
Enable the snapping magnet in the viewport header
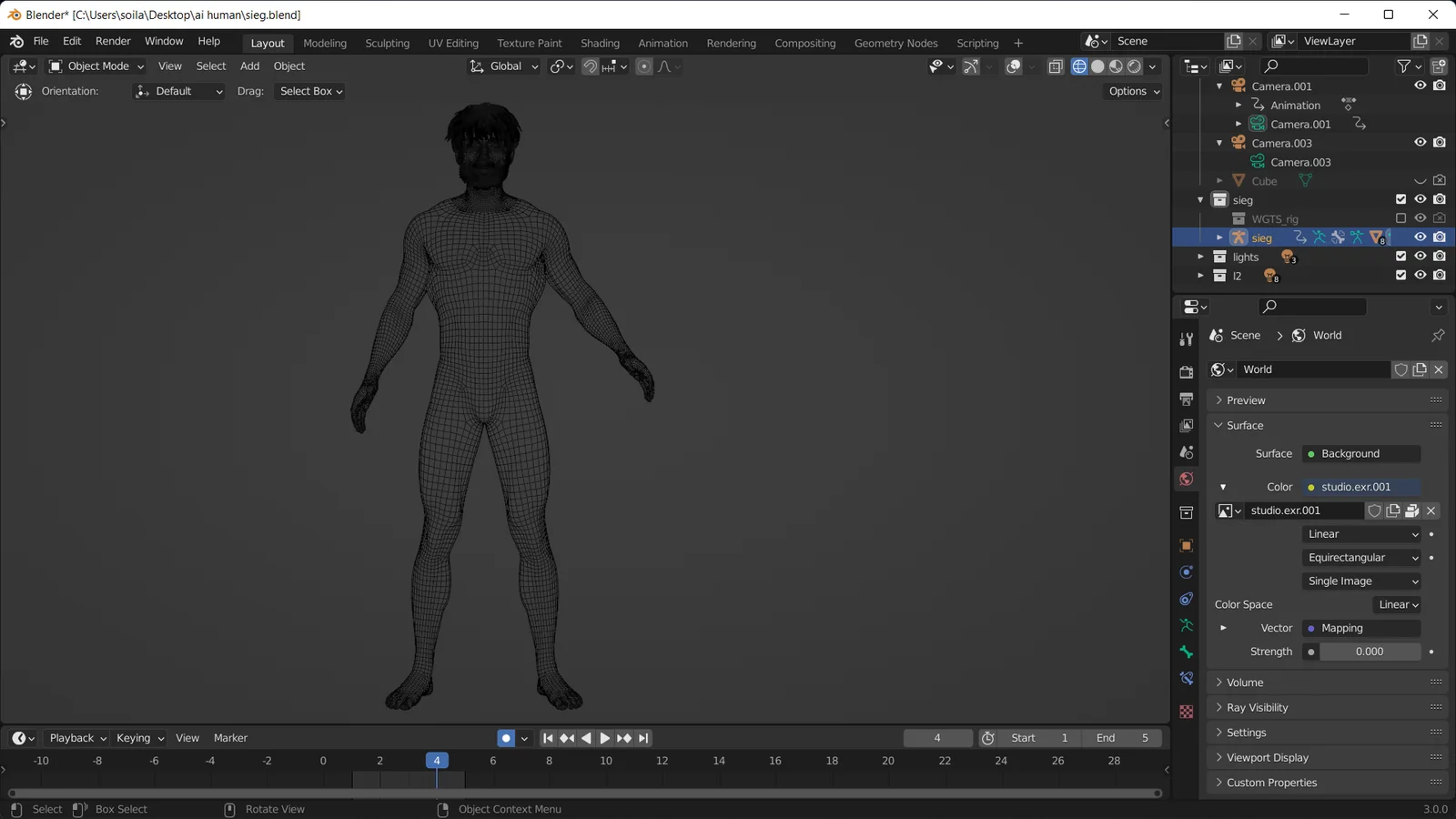click(589, 66)
